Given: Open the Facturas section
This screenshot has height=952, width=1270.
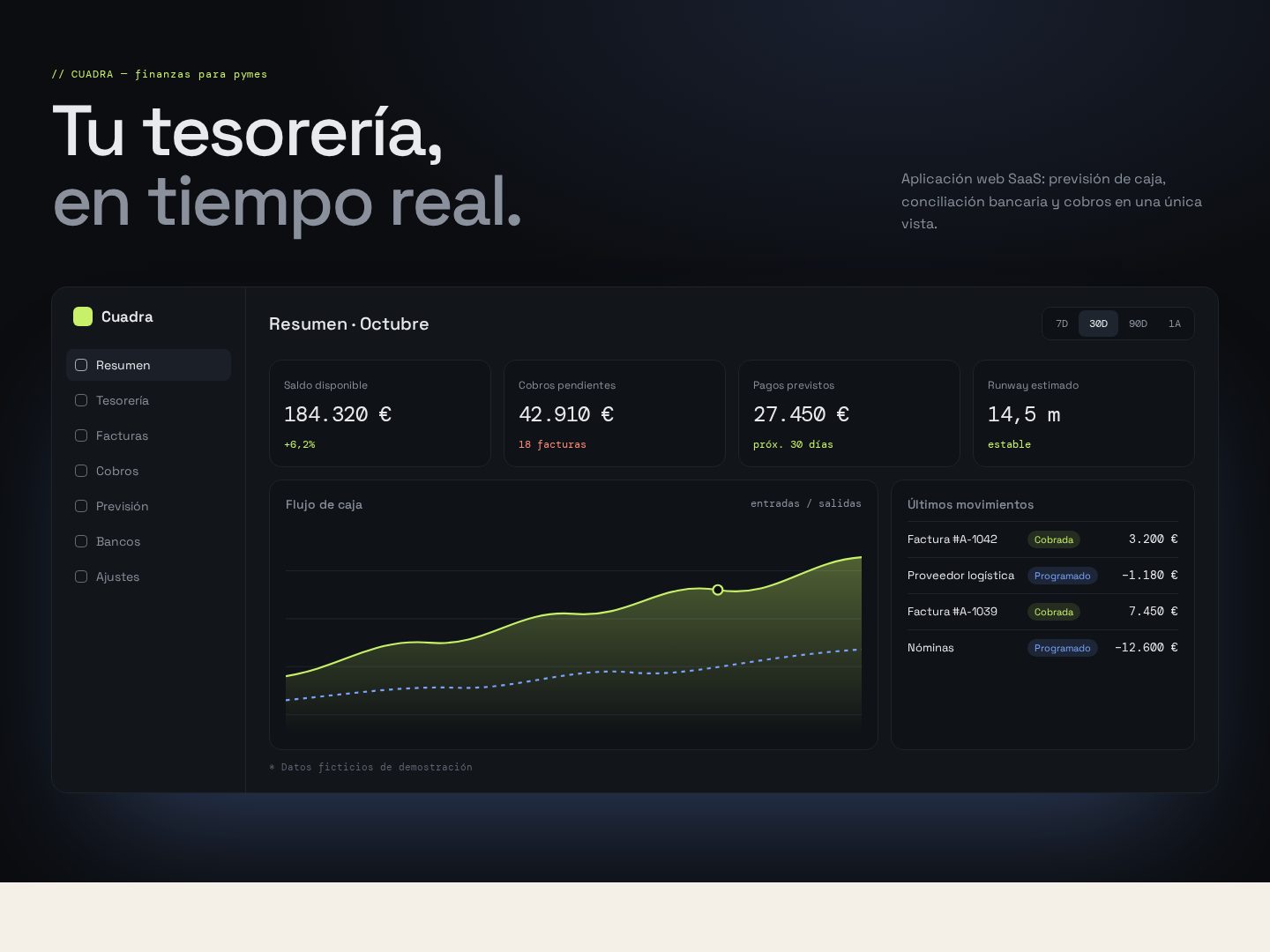Looking at the screenshot, I should (x=148, y=435).
